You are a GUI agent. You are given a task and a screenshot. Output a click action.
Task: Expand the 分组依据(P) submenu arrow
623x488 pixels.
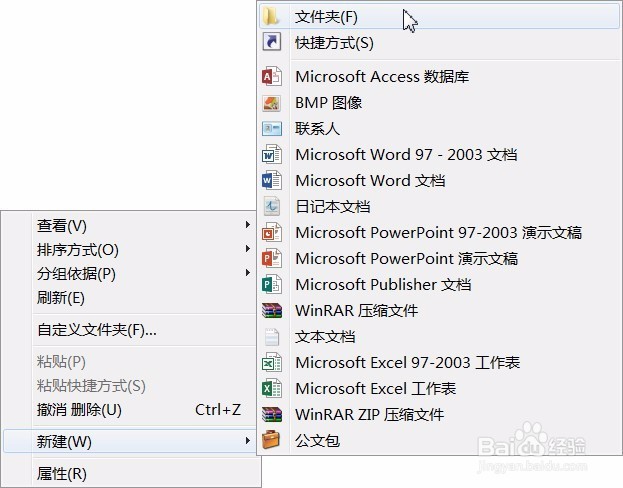point(248,273)
